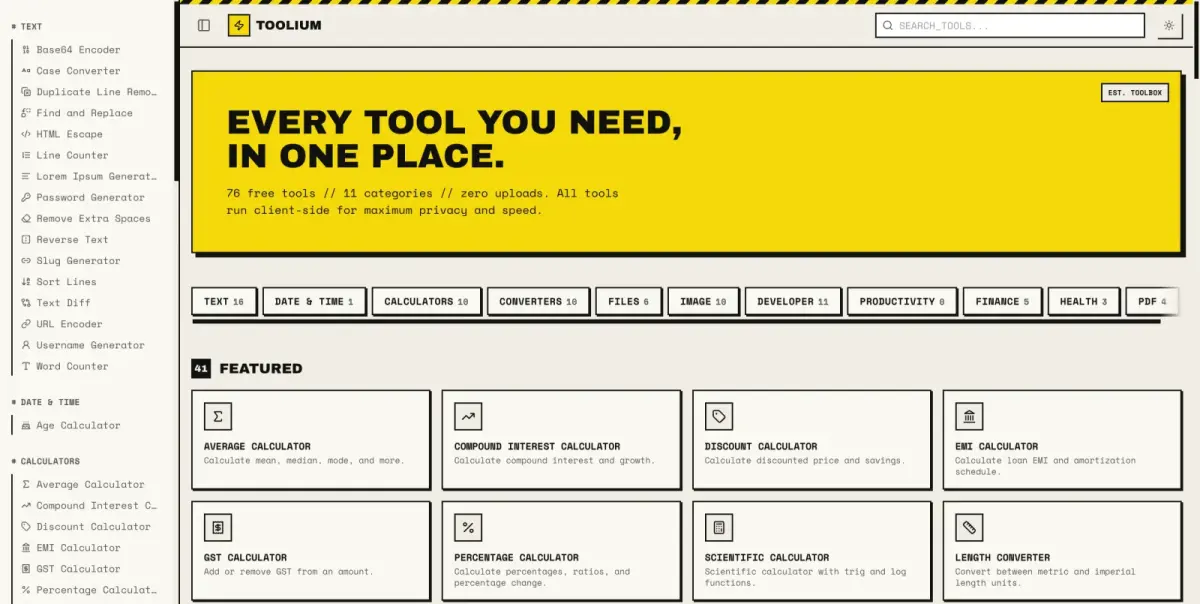
Task: Open the DISCOUNT CALCULATOR card title
Action: 761,446
